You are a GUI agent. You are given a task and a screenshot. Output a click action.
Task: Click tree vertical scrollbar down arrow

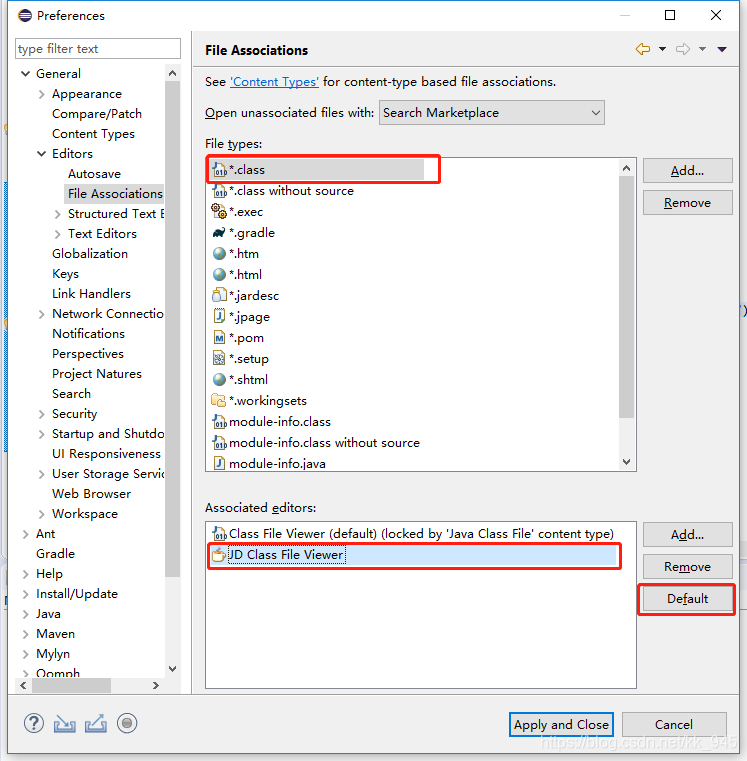tap(172, 669)
